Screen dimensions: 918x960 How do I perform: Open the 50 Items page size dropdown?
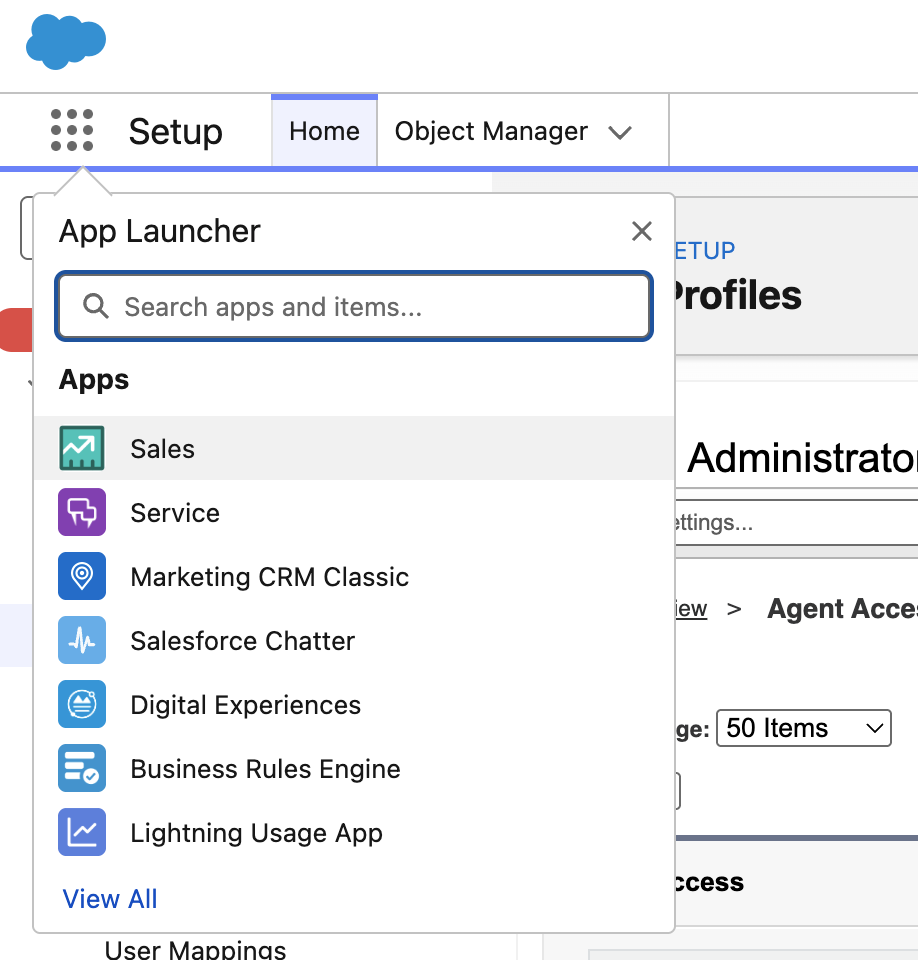tap(803, 728)
